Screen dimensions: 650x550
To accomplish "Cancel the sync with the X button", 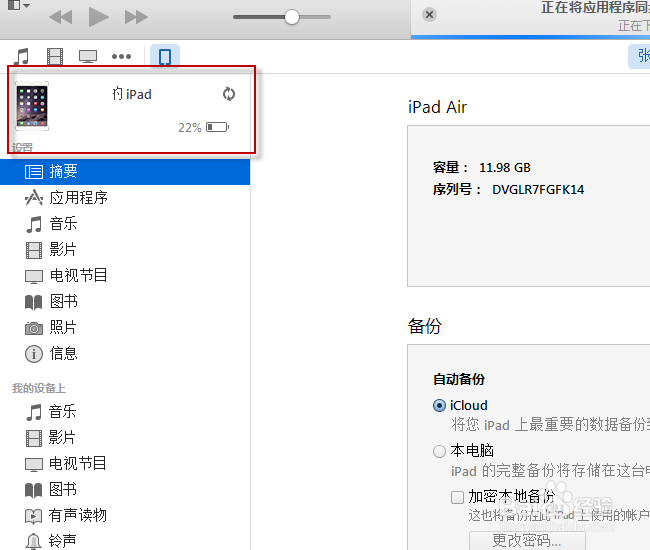I will 429,15.
